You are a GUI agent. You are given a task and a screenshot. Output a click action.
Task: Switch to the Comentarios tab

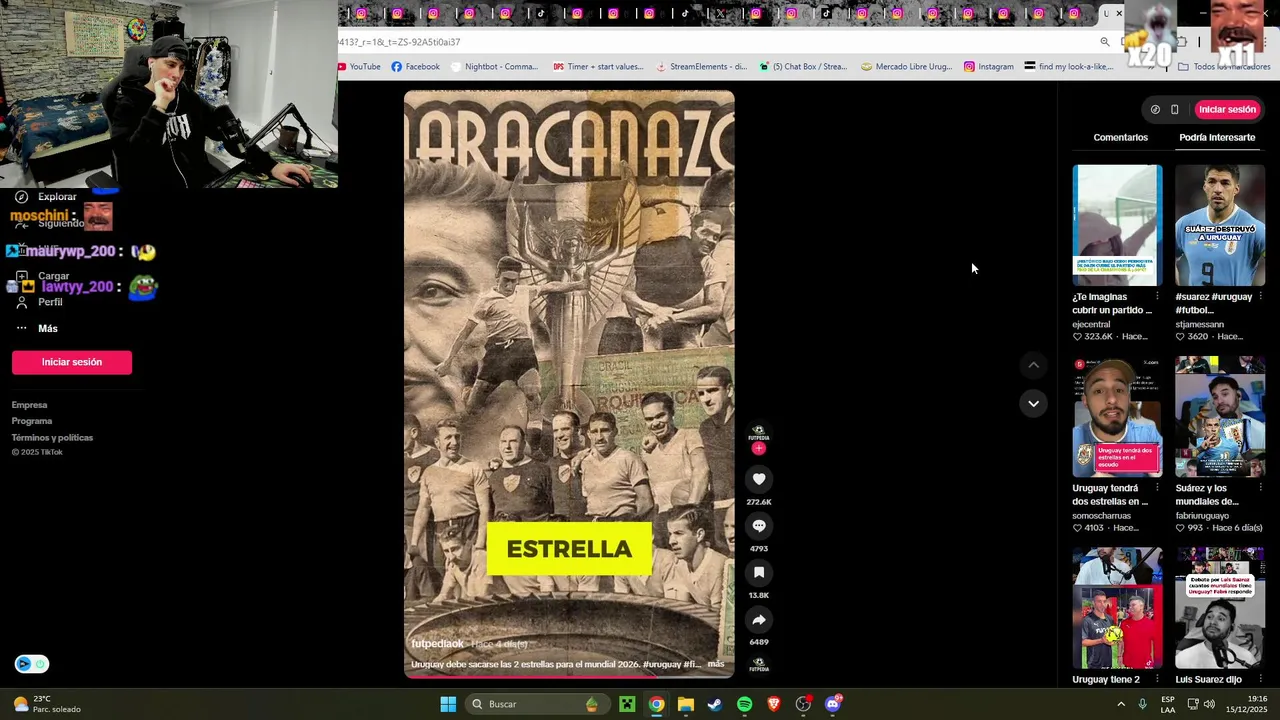click(x=1120, y=137)
